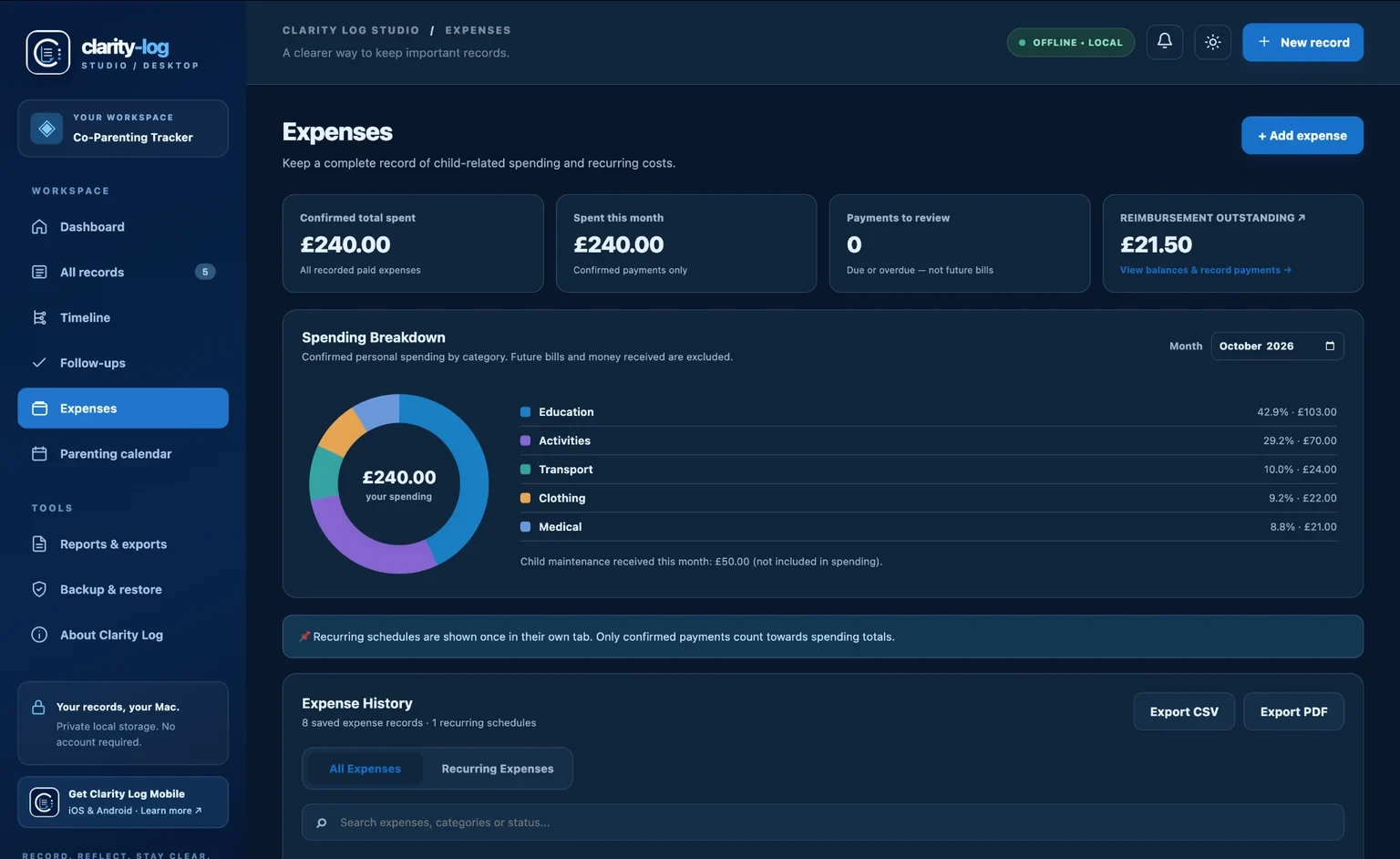Screen dimensions: 1400x859
Task: Go to Timeline in the sidebar
Action: [123, 317]
